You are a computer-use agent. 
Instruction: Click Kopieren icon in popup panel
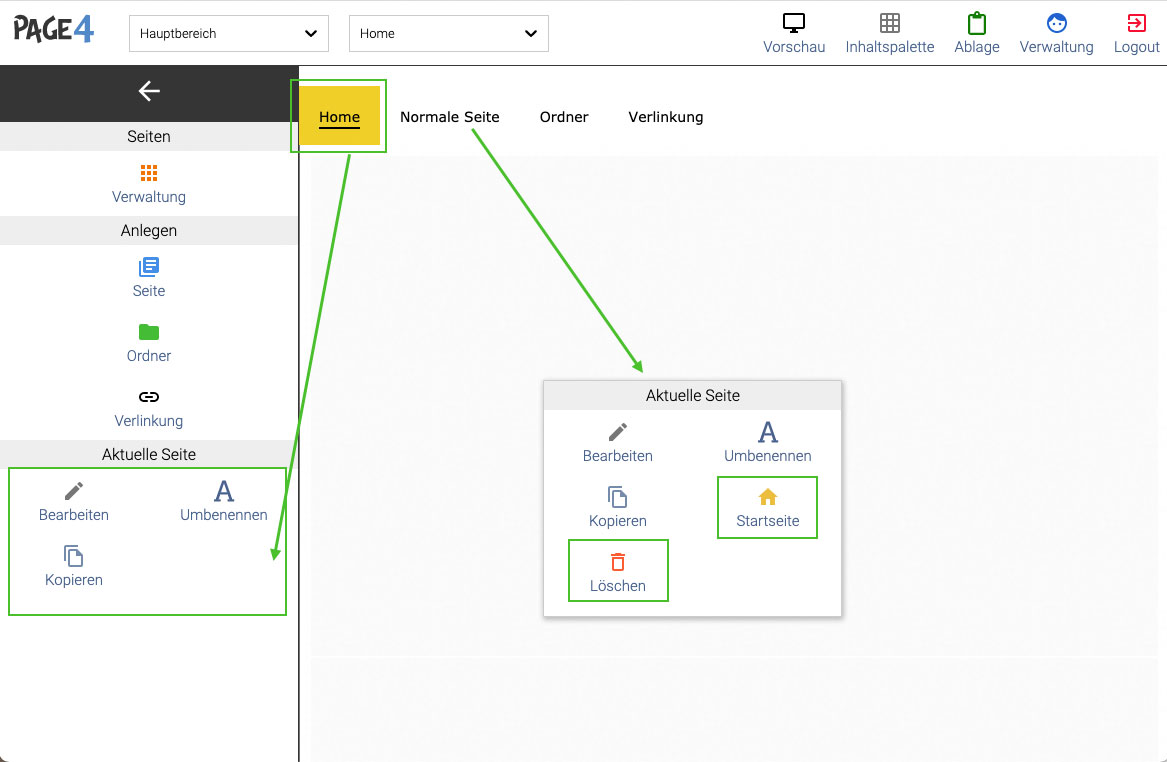point(618,497)
